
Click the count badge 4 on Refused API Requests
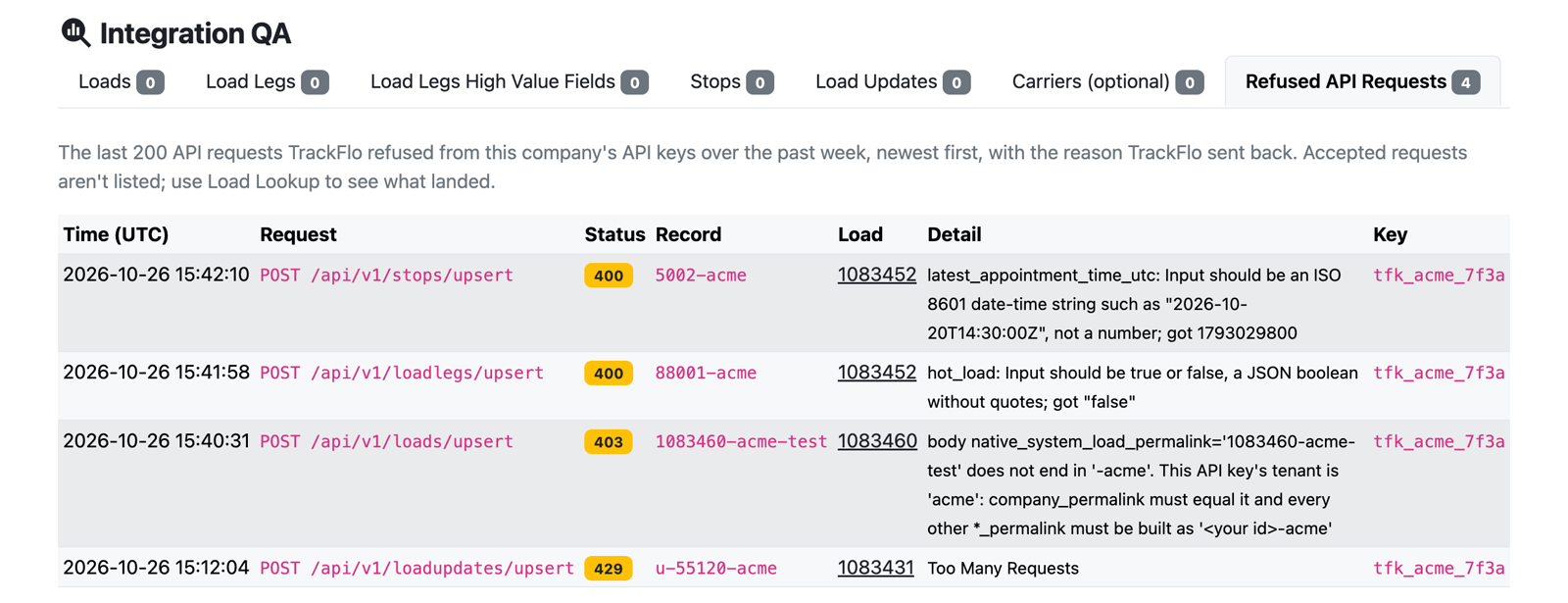[1465, 82]
